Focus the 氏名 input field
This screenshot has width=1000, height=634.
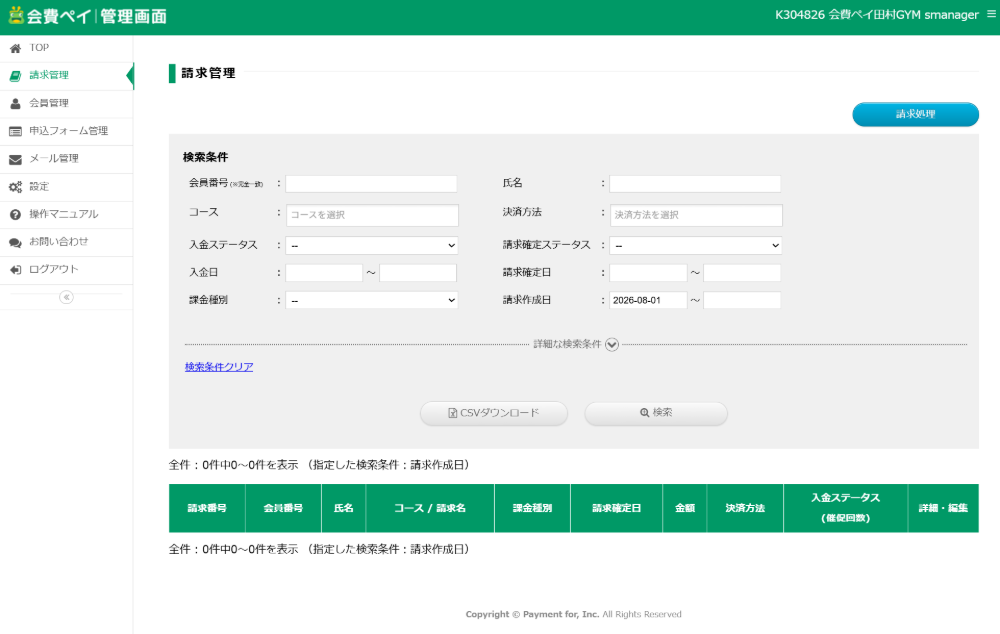(x=695, y=184)
